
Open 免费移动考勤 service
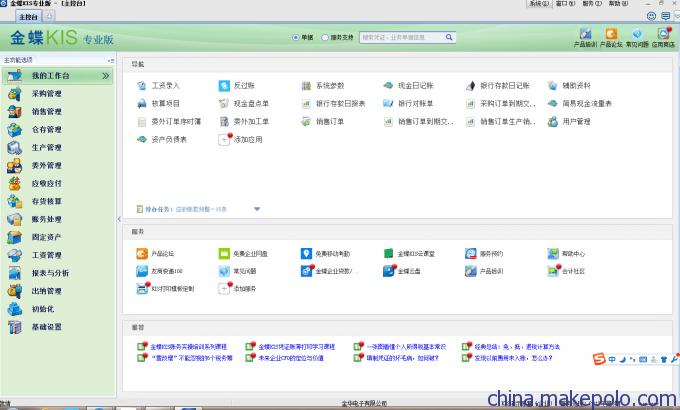pos(325,253)
